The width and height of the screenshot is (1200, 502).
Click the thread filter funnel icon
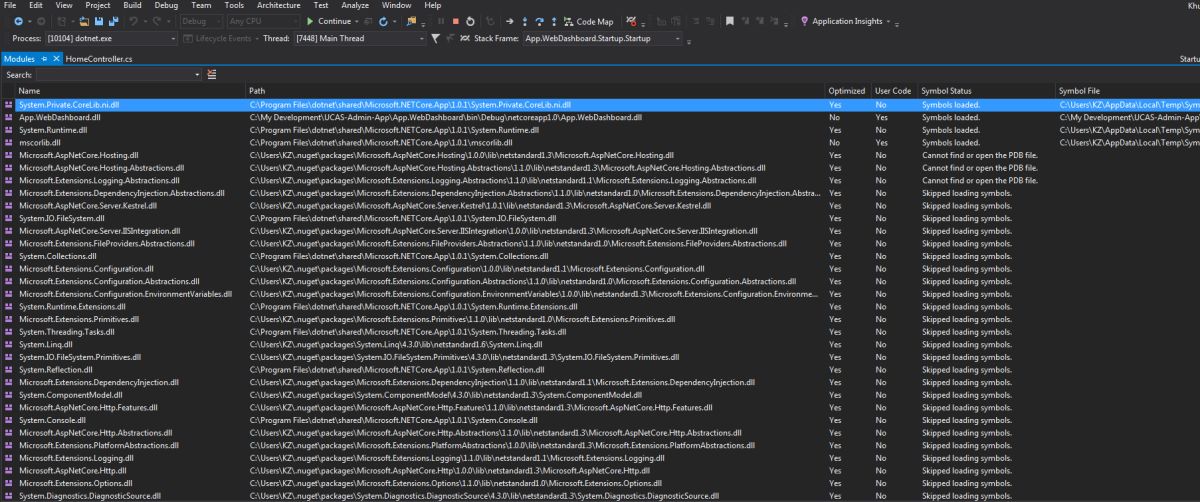[435, 39]
